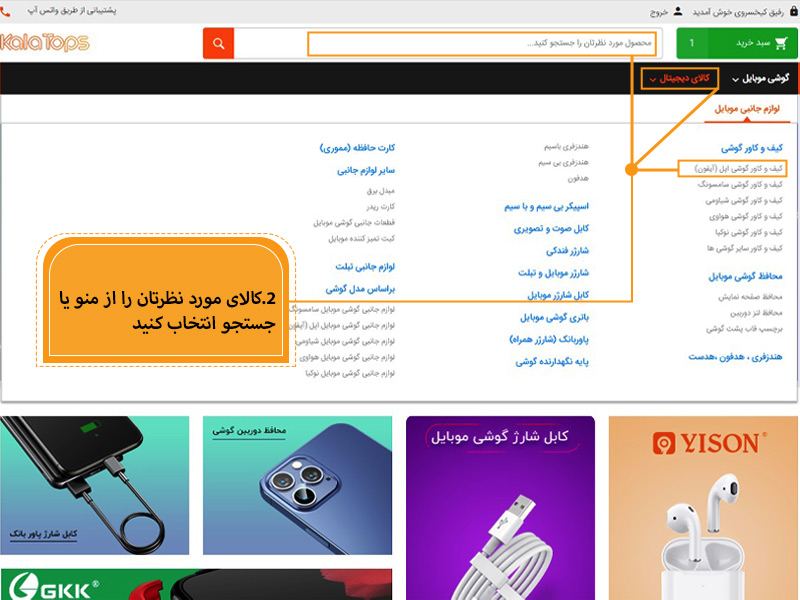Click the lock icon in the top bar
The image size is (800, 600).
click(x=793, y=12)
